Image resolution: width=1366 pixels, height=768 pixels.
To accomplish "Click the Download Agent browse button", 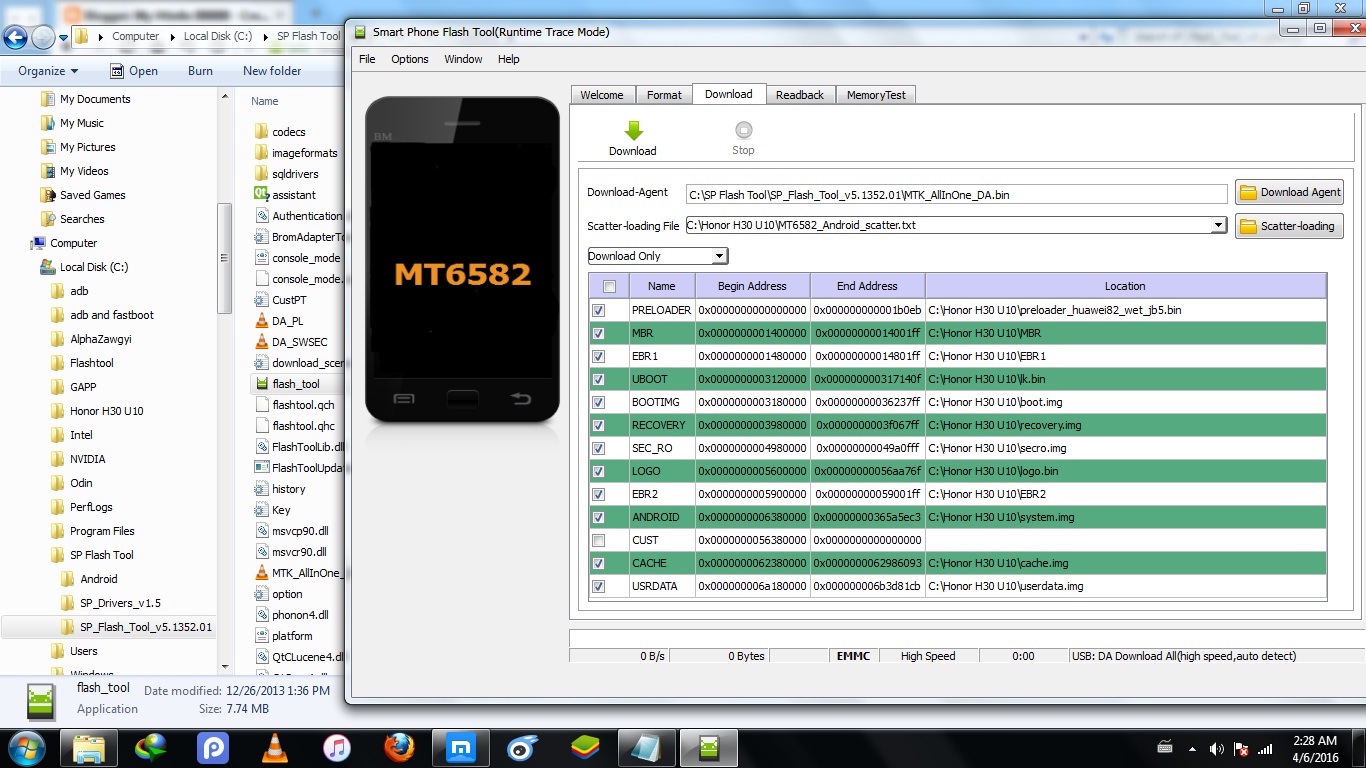I will (1289, 192).
